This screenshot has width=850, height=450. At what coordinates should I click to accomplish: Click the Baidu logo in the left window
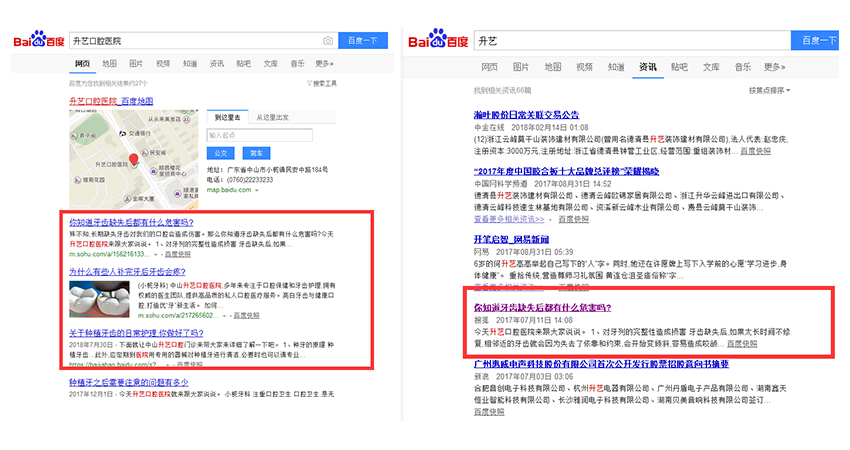click(39, 40)
